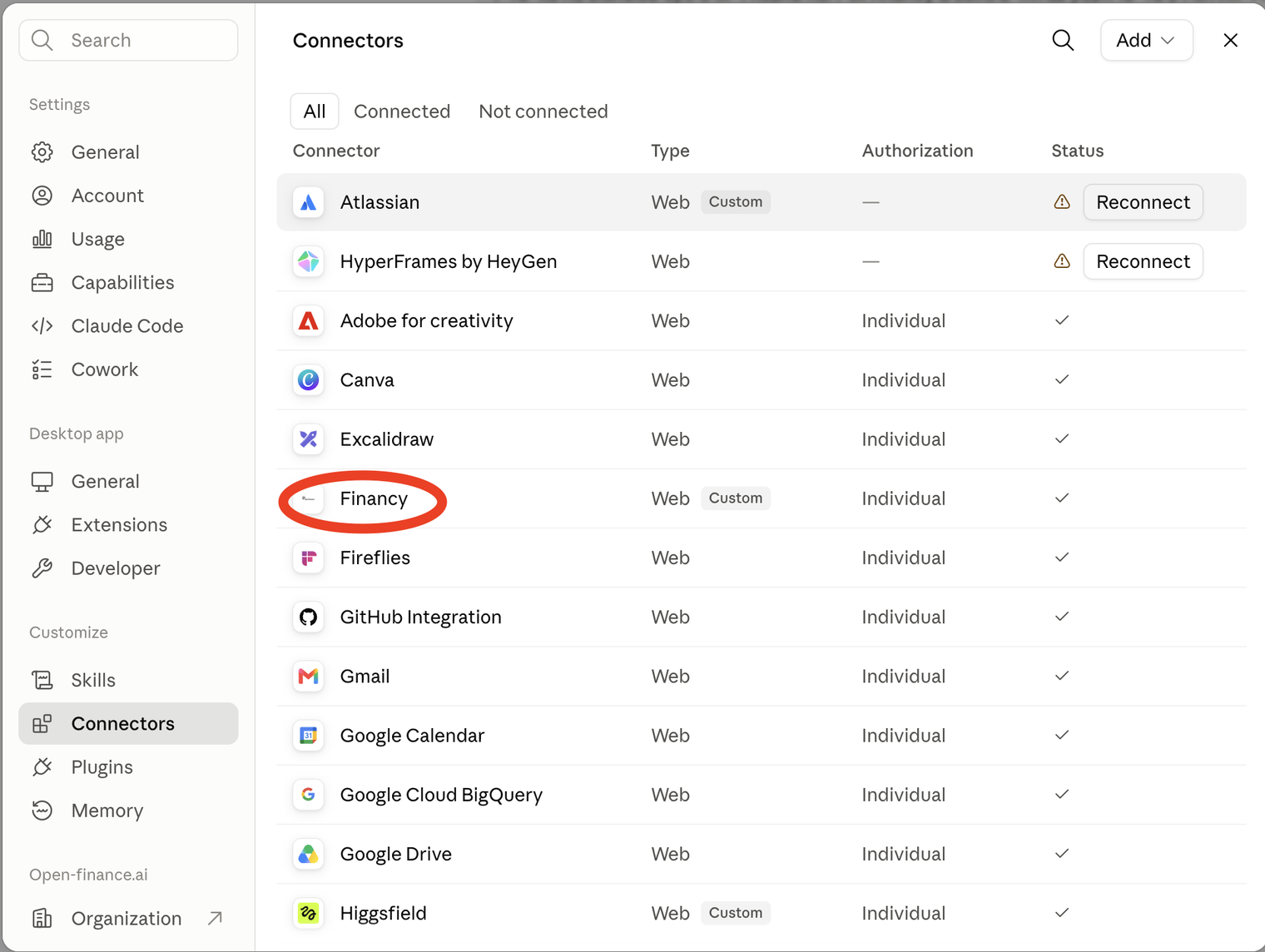Image resolution: width=1265 pixels, height=952 pixels.
Task: Select the Excalidraw connector name
Action: click(387, 439)
